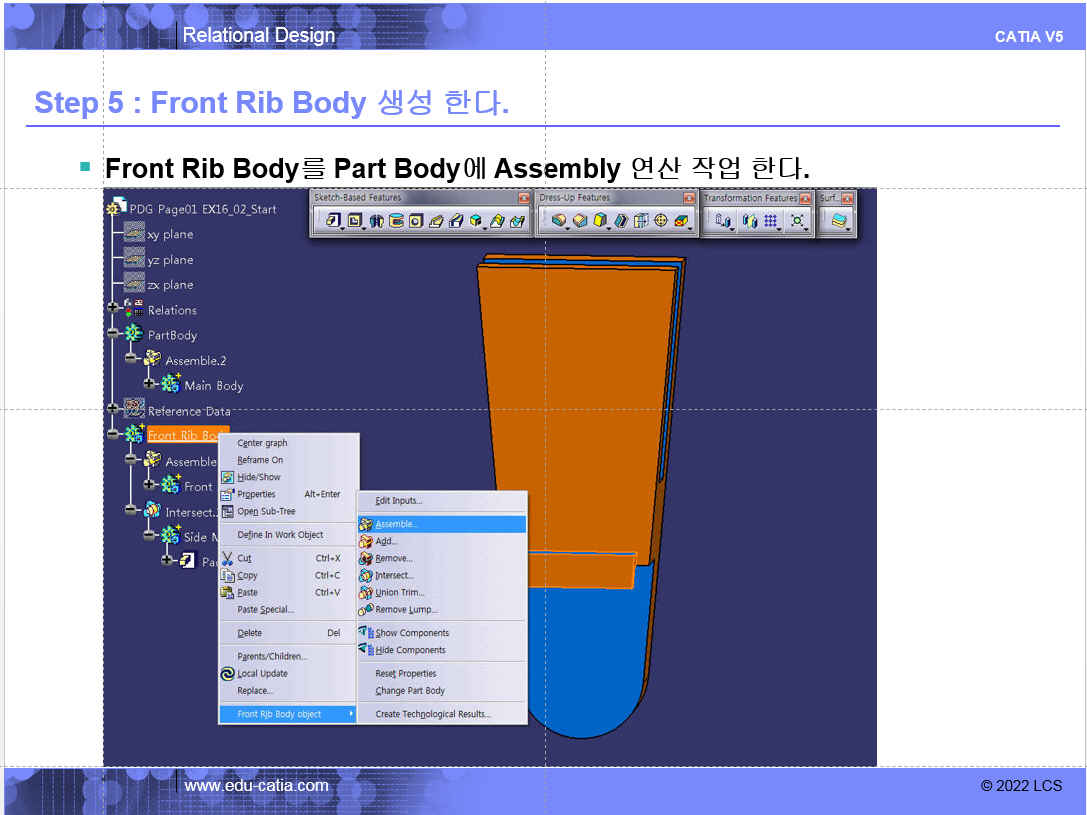
Task: Select the Pocket tool icon
Action: point(354,221)
